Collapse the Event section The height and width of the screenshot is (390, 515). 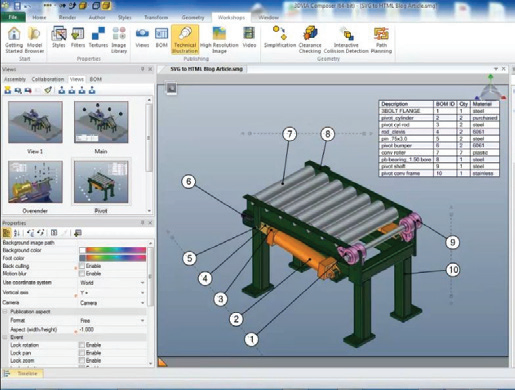tap(5, 337)
